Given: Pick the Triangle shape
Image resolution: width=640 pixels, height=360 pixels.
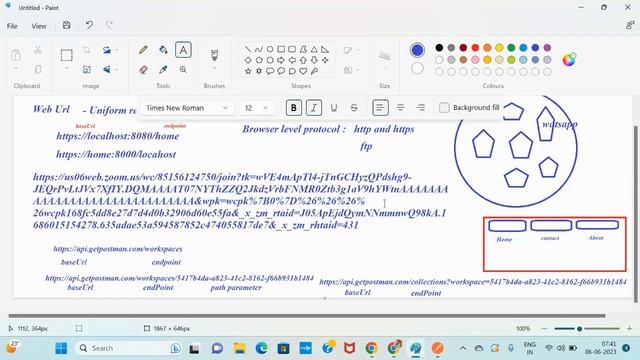Looking at the screenshot, I should (x=314, y=49).
